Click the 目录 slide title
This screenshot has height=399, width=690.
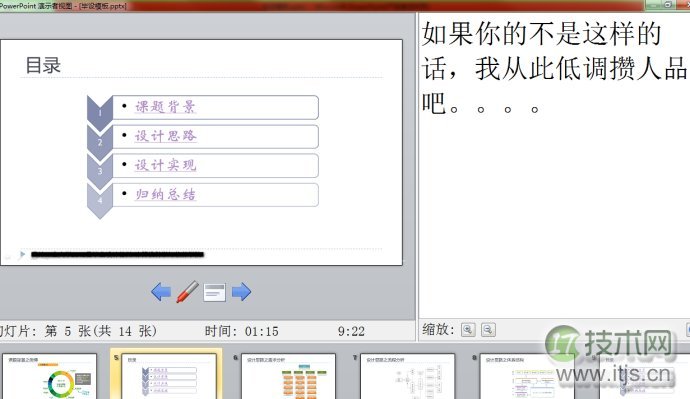43,66
